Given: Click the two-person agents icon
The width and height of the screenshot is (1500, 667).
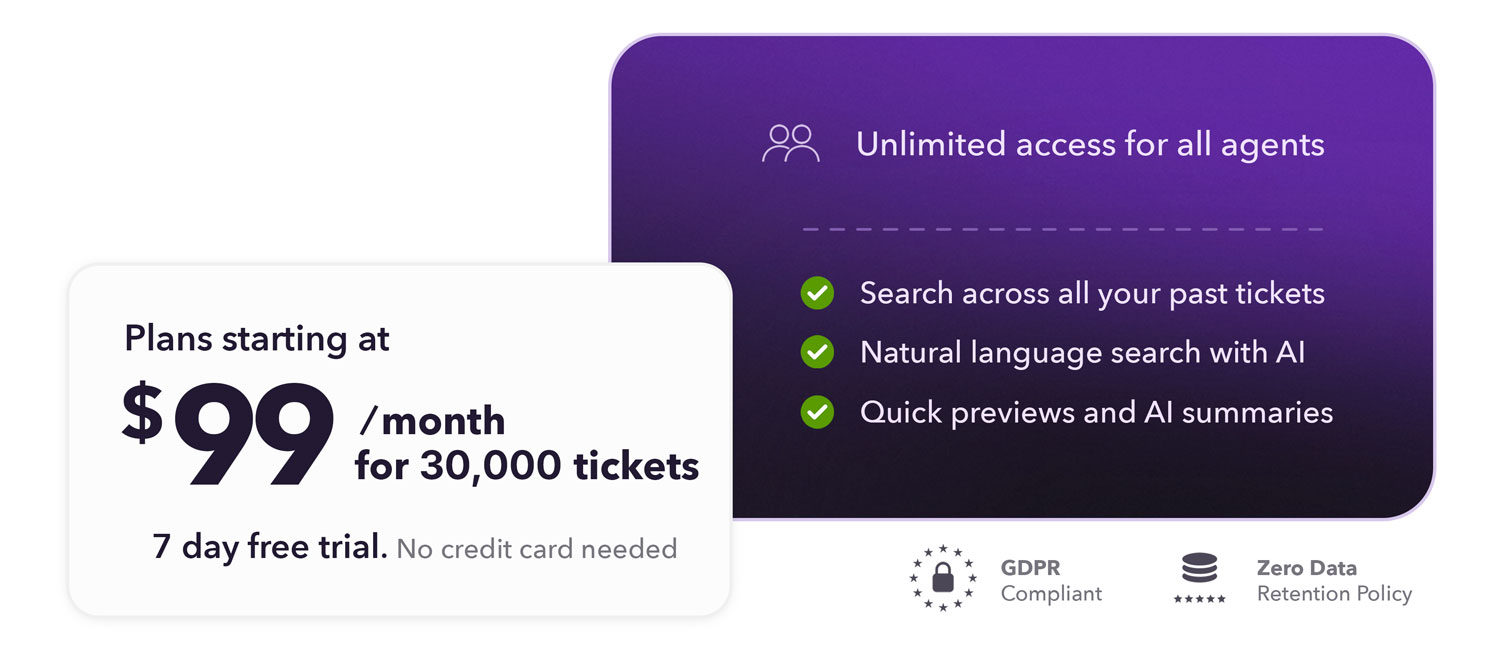Looking at the screenshot, I should click(790, 144).
